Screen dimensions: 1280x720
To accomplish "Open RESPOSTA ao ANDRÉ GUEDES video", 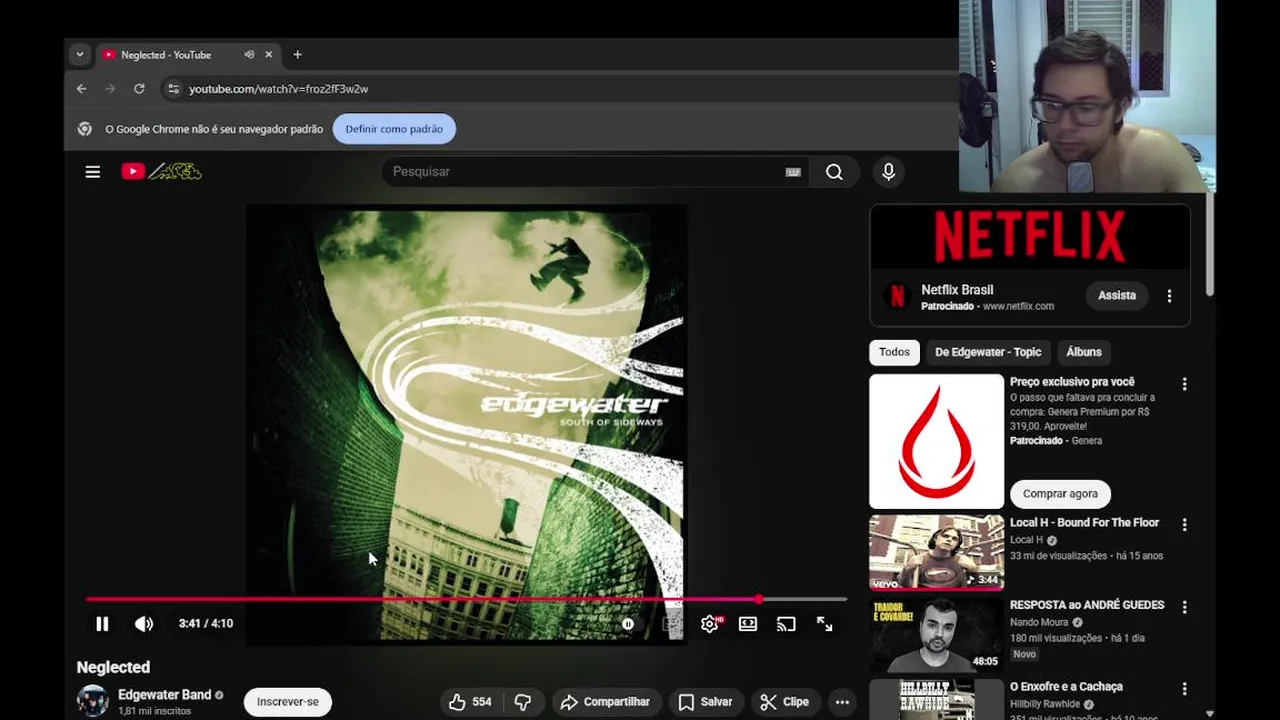I will (1087, 605).
